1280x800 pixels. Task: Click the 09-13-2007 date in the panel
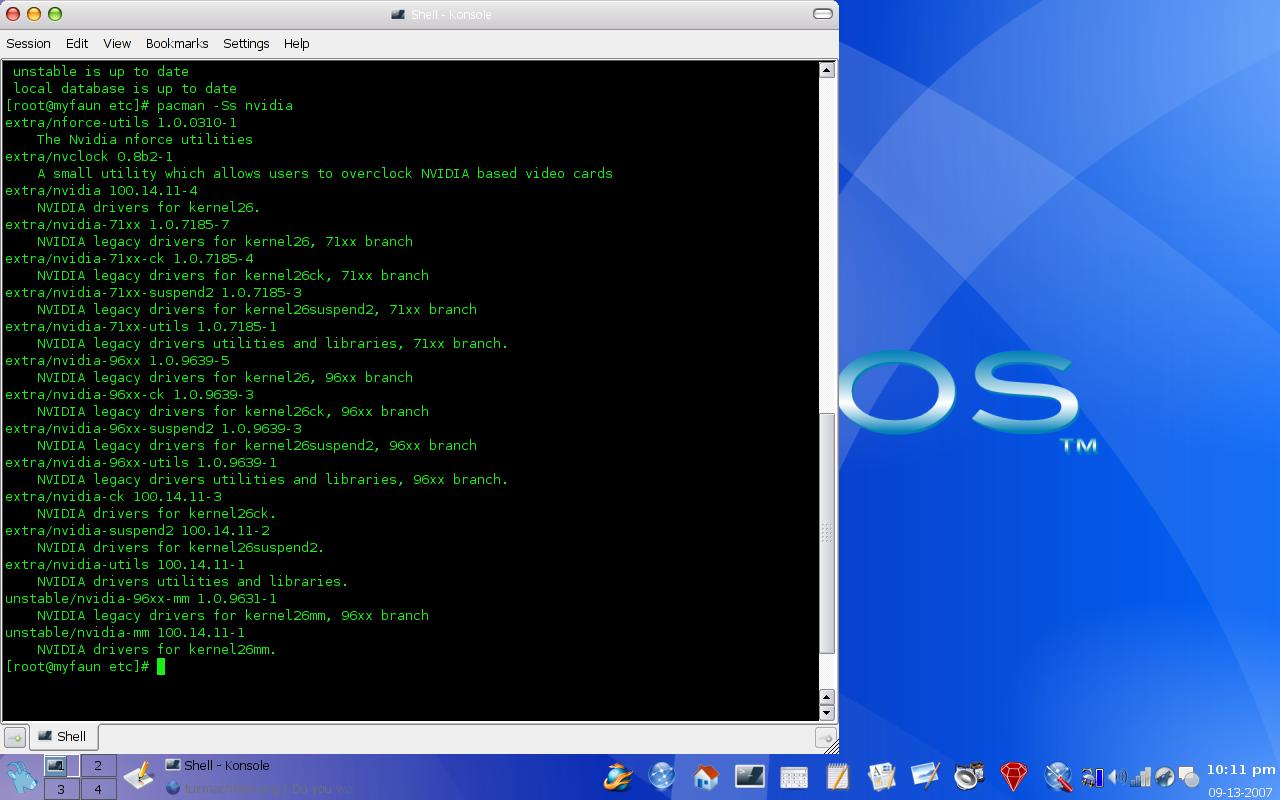(x=1241, y=792)
